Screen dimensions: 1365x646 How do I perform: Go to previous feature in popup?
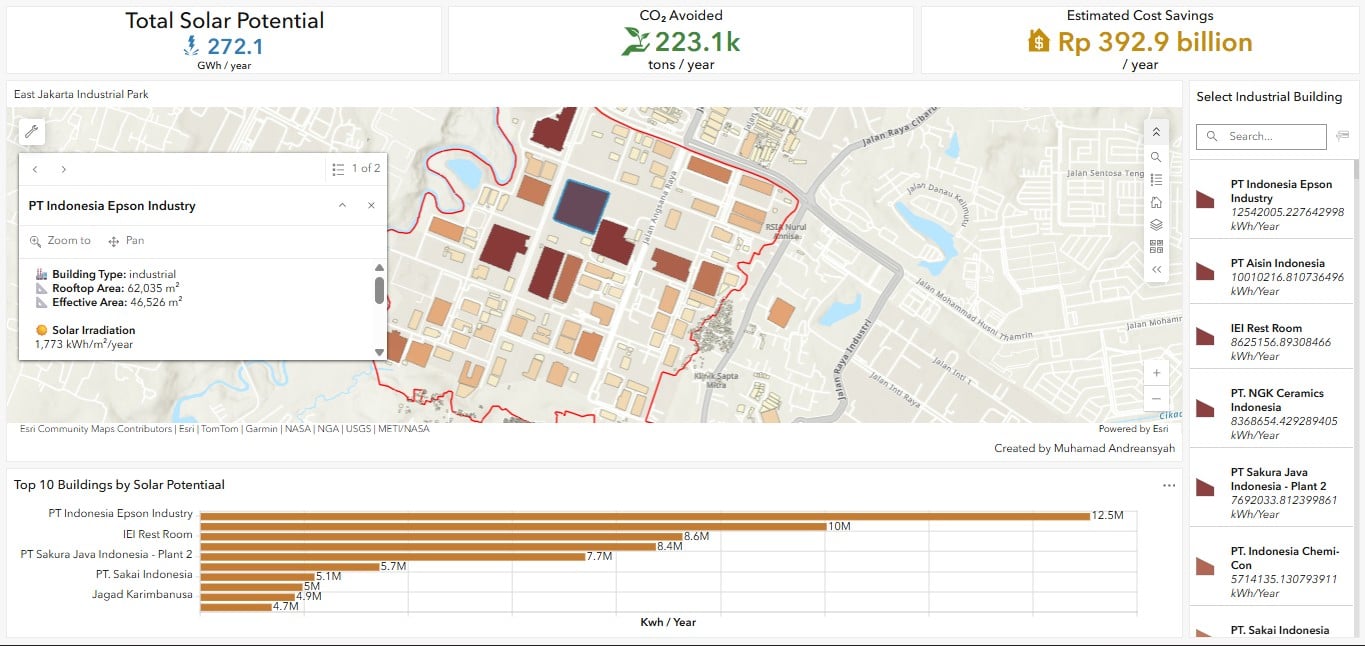click(x=35, y=169)
